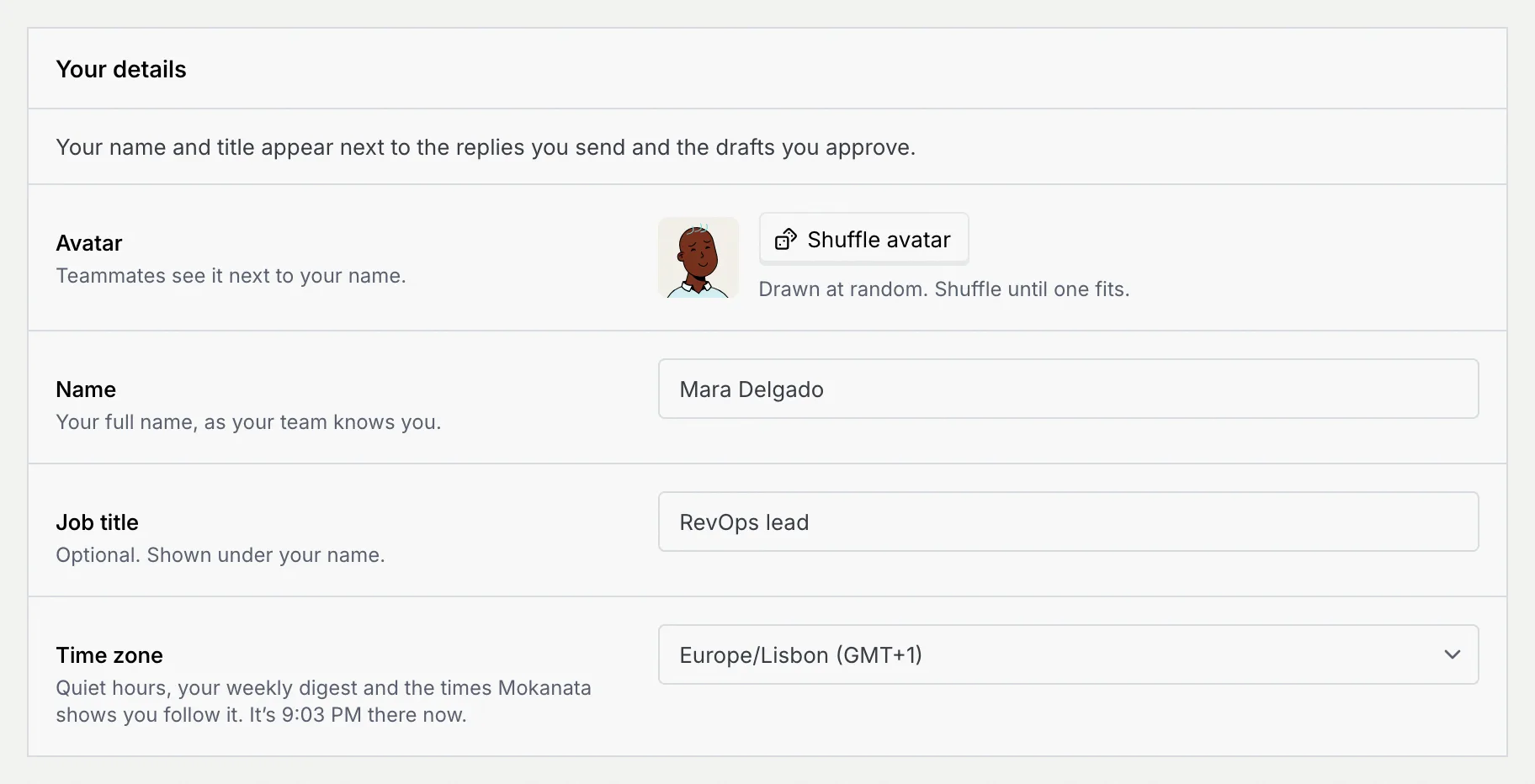Click the avatar portrait thumbnail
Screen dimensions: 1535x784
pyautogui.click(x=698, y=257)
